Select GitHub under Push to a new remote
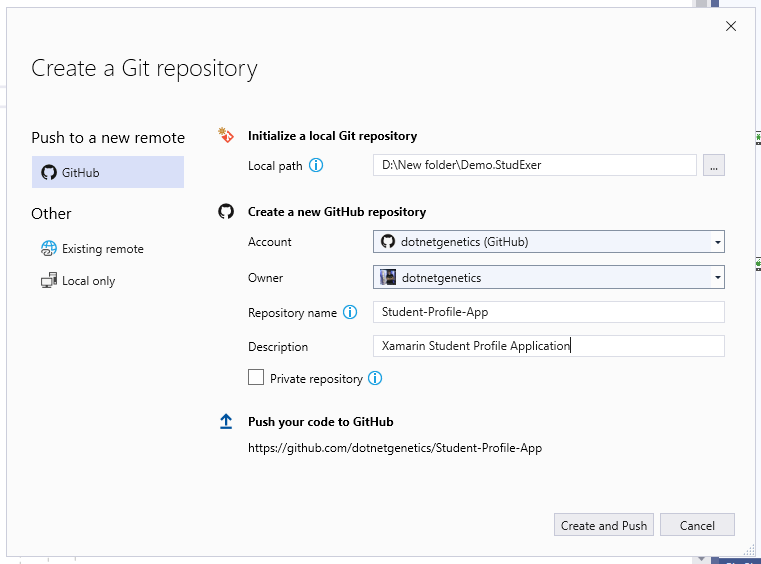 (x=108, y=172)
